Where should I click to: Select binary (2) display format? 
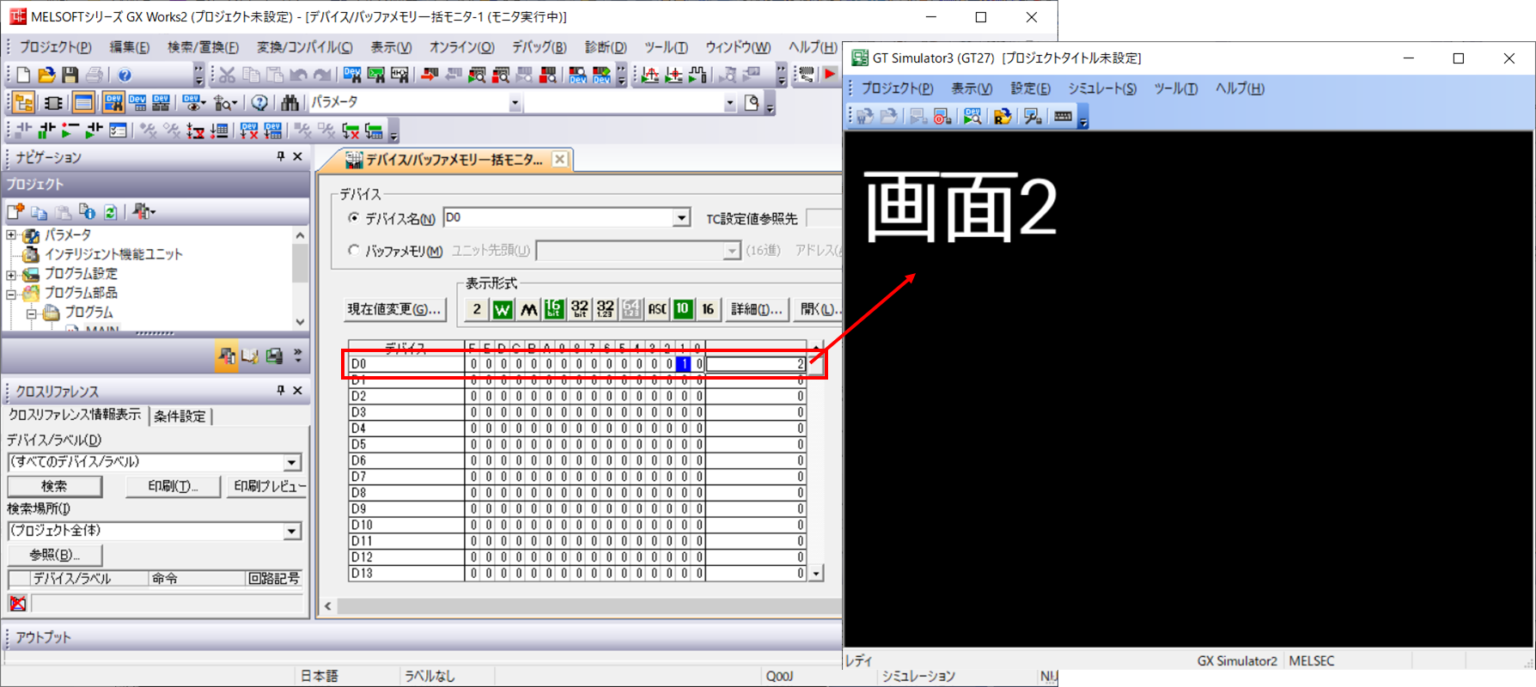478,309
